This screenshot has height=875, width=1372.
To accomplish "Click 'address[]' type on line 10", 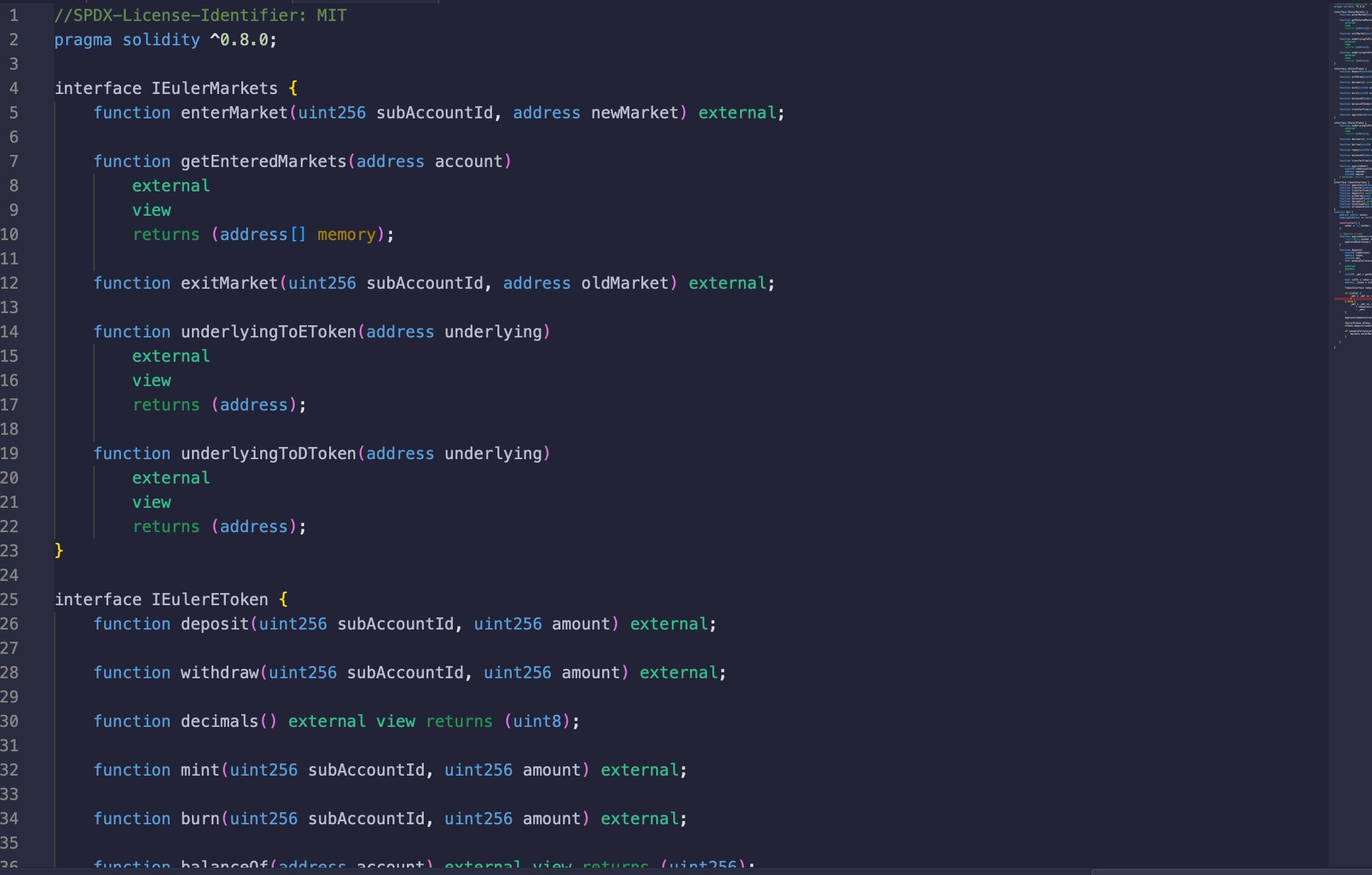I will (x=264, y=234).
